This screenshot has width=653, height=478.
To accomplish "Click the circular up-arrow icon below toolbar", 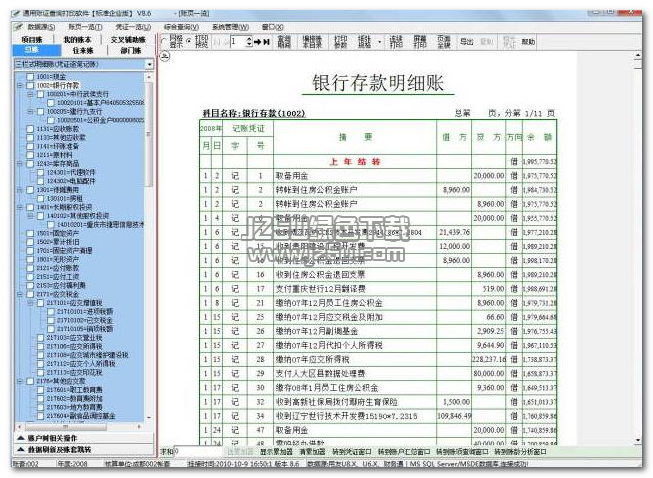I will point(165,55).
